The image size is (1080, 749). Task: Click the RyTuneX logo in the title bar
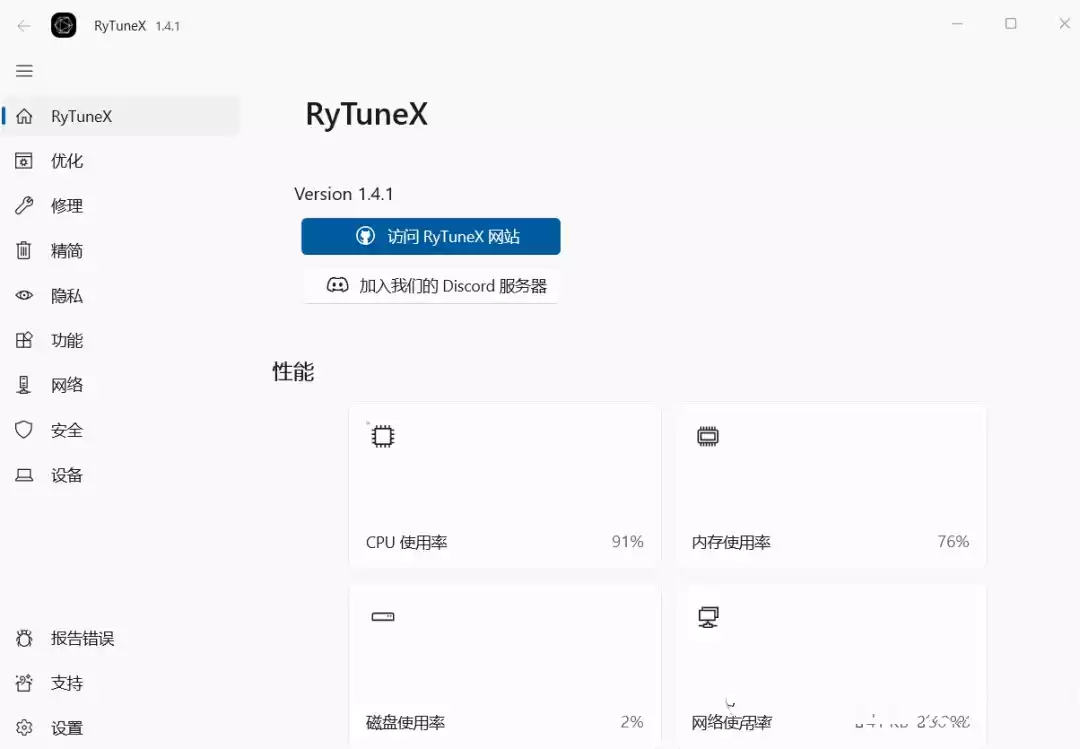point(63,24)
